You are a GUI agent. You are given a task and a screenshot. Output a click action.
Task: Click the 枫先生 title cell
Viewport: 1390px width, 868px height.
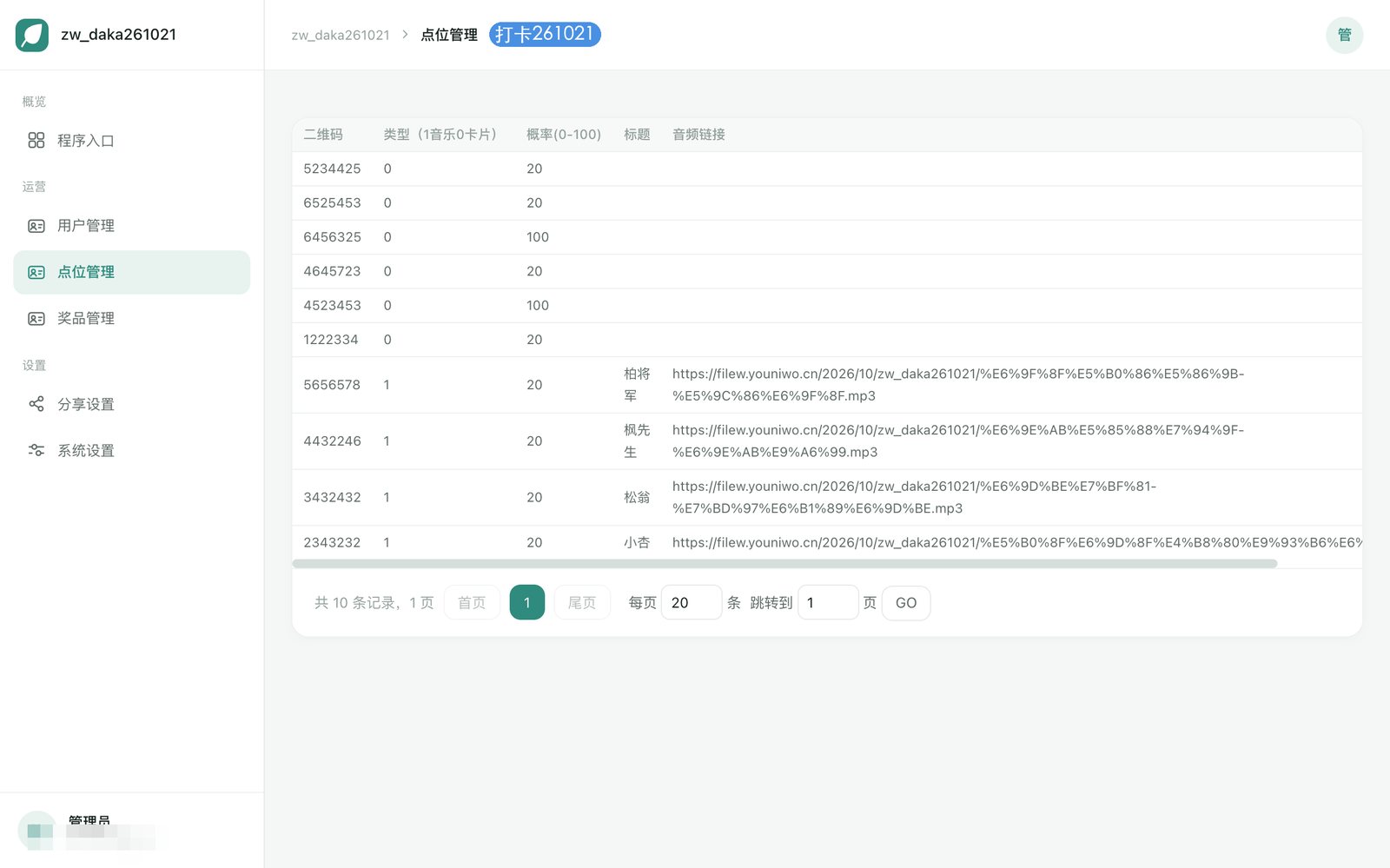637,441
